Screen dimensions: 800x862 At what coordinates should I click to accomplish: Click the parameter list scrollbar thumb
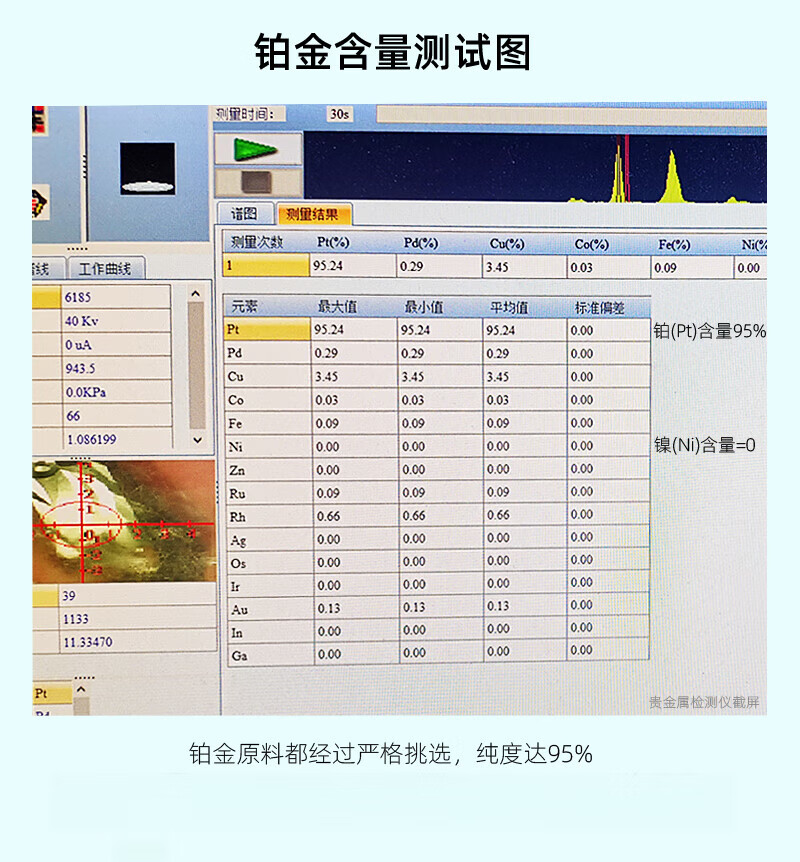(196, 366)
